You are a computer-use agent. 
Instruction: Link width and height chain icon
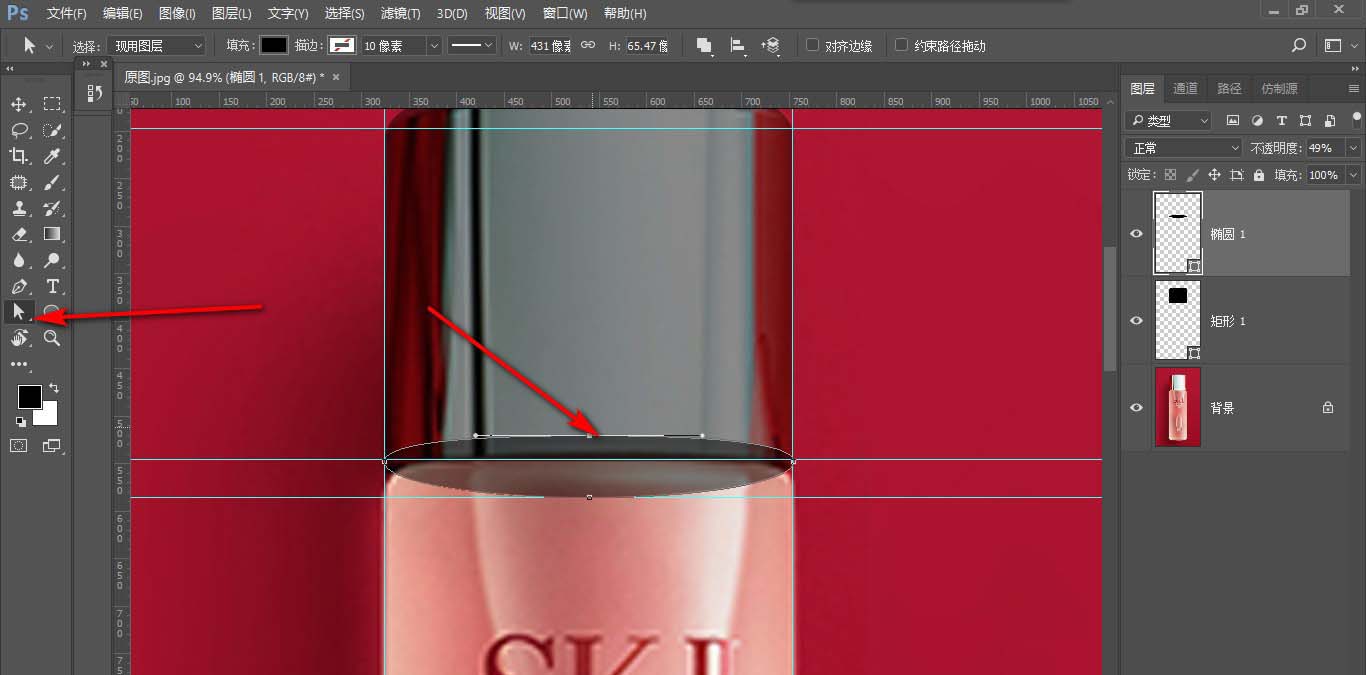tap(588, 45)
